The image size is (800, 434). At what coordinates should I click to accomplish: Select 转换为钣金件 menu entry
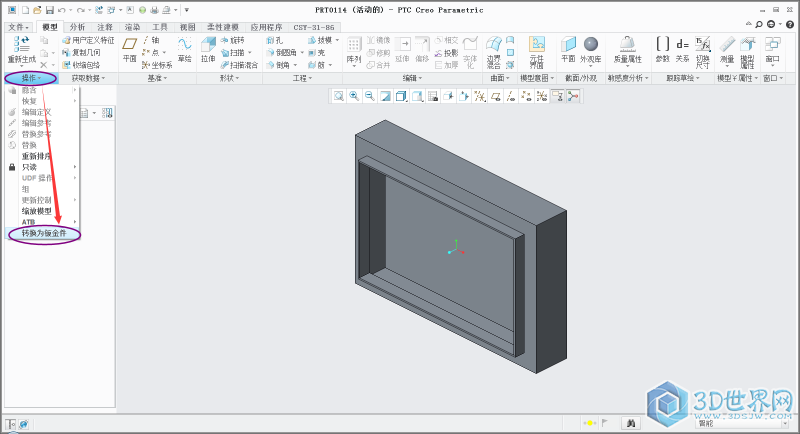44,233
